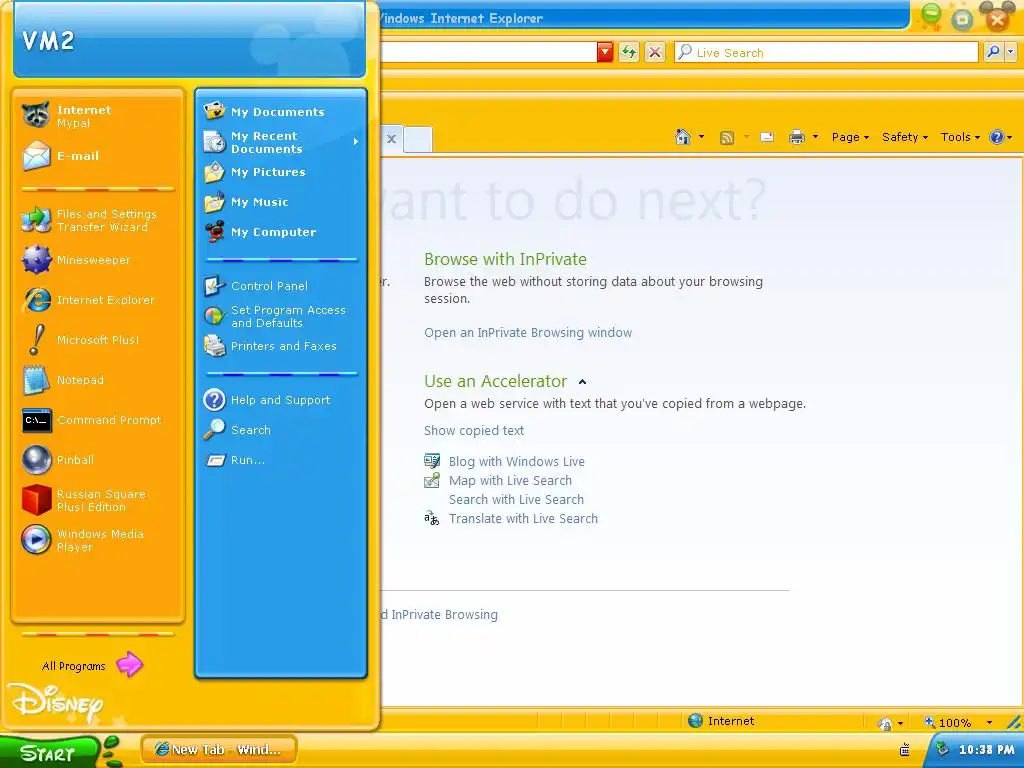
Task: Click the IE Home toolbar icon
Action: point(683,137)
